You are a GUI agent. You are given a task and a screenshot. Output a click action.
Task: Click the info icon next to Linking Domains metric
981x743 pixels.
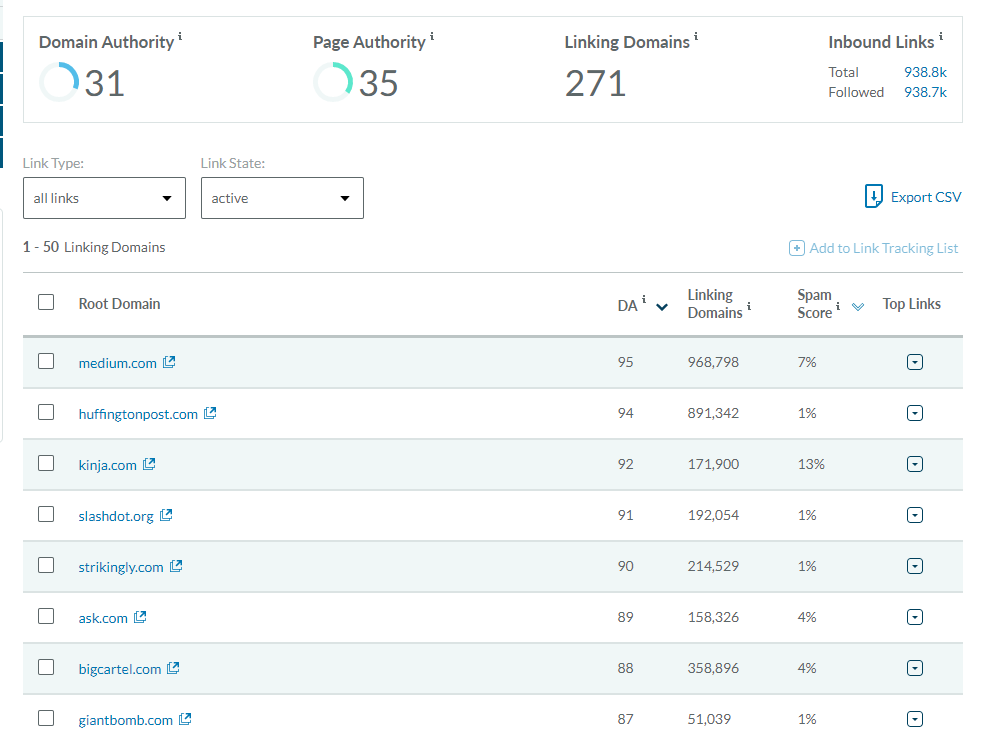click(x=696, y=36)
